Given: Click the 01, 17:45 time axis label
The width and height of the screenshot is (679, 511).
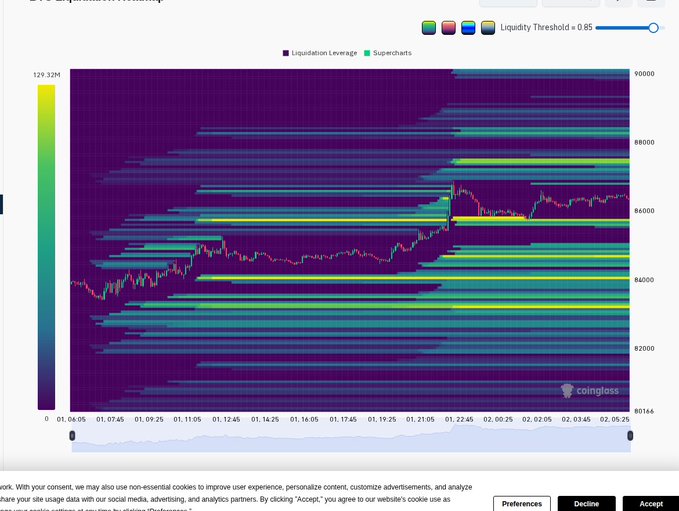Looking at the screenshot, I should pos(343,419).
